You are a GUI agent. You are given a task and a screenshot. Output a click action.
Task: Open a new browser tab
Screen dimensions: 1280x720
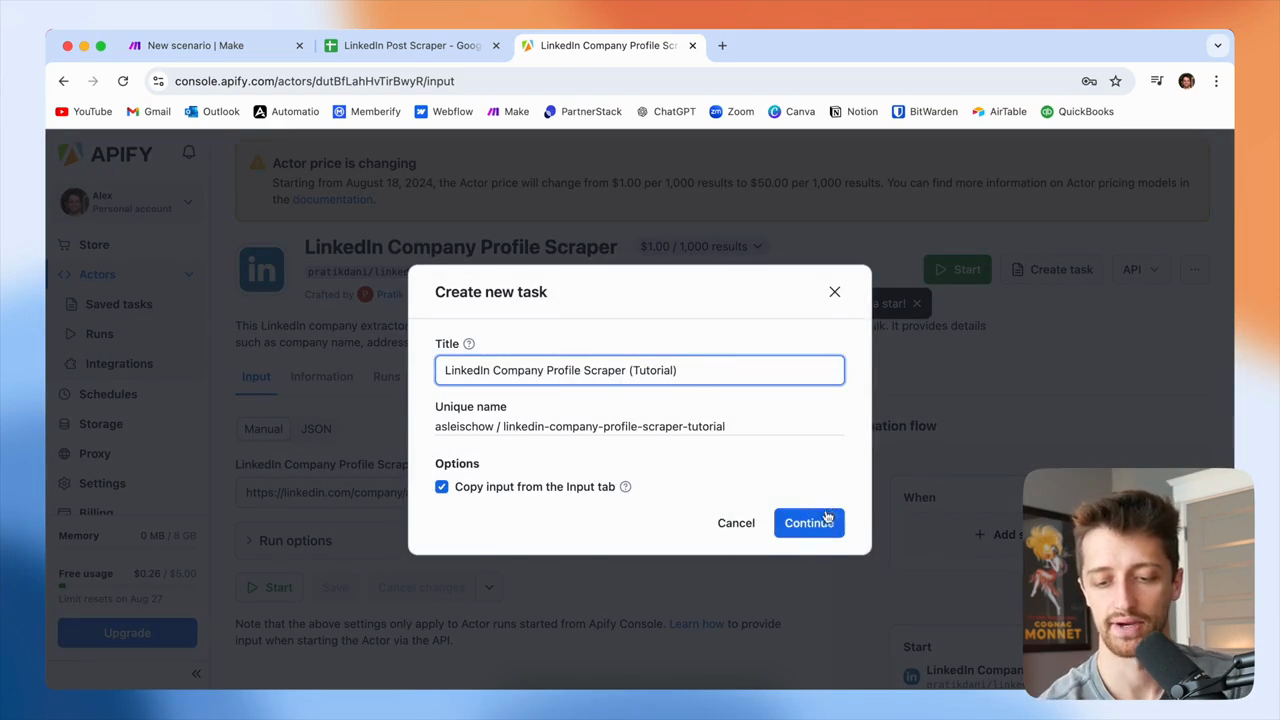723,45
